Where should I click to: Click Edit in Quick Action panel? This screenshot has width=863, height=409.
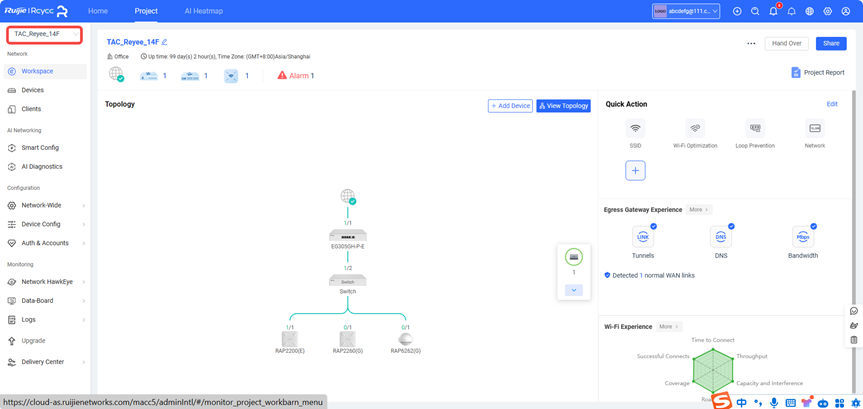tap(832, 104)
